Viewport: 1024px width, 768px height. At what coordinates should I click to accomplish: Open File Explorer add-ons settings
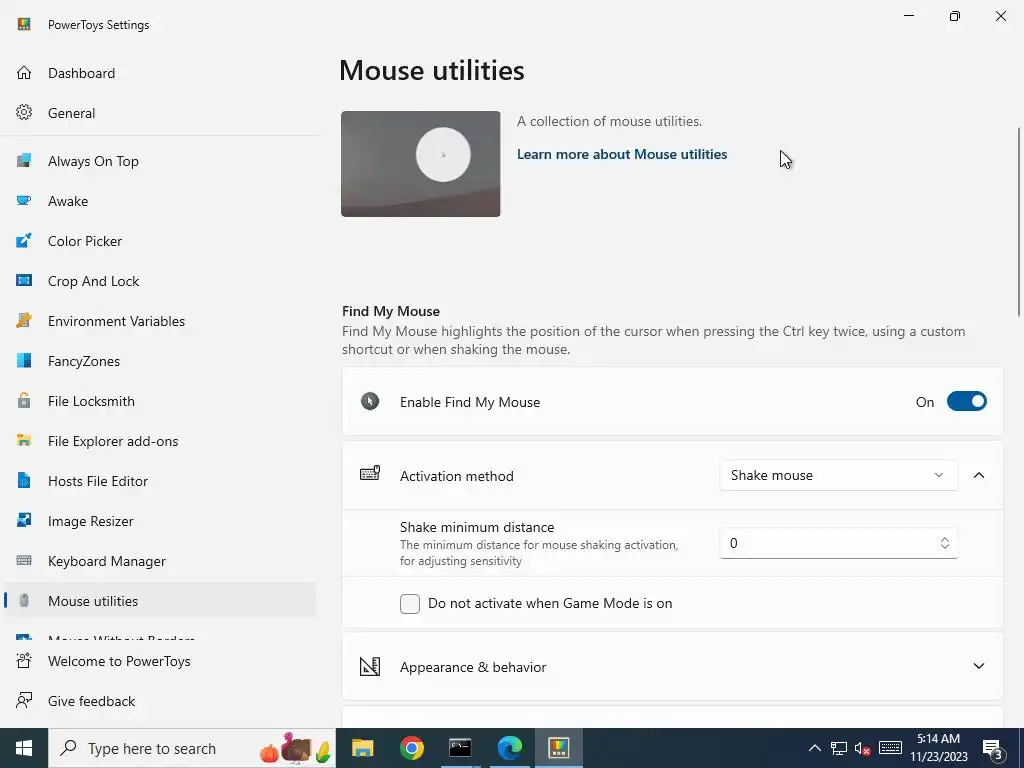click(x=159, y=441)
